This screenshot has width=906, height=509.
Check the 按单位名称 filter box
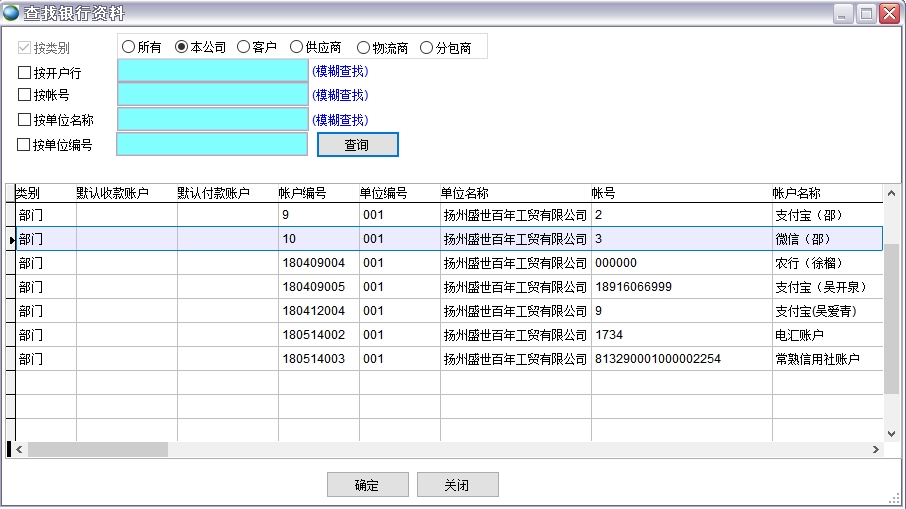click(x=25, y=120)
